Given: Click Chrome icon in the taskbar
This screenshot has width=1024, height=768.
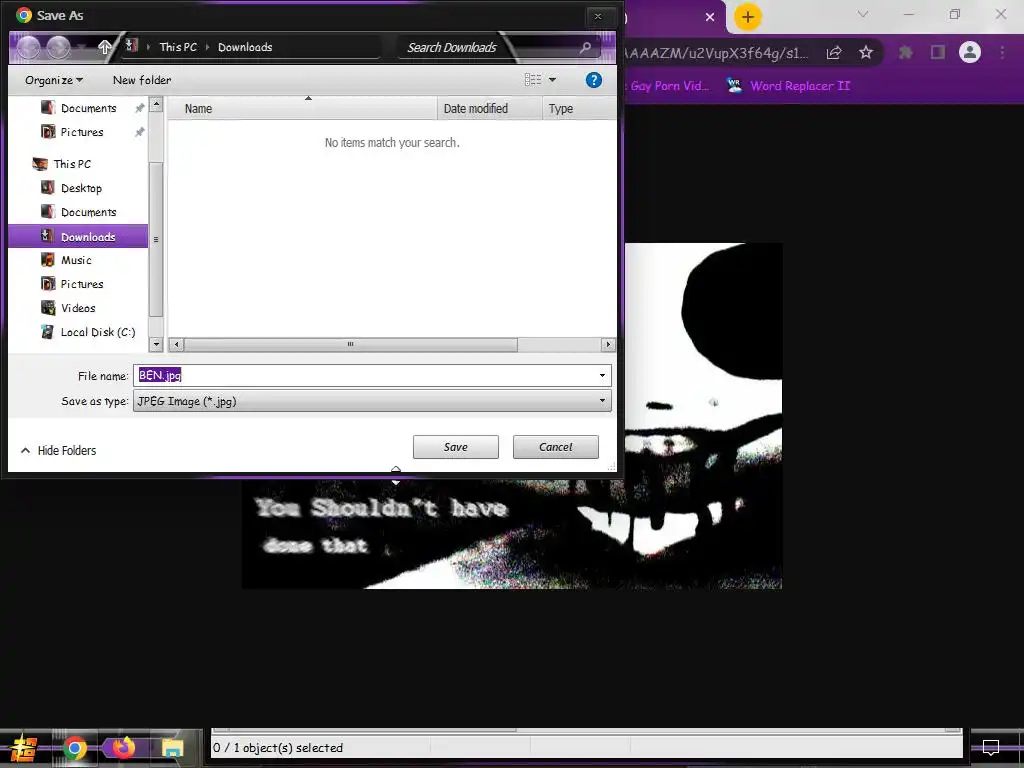Looking at the screenshot, I should pos(74,748).
